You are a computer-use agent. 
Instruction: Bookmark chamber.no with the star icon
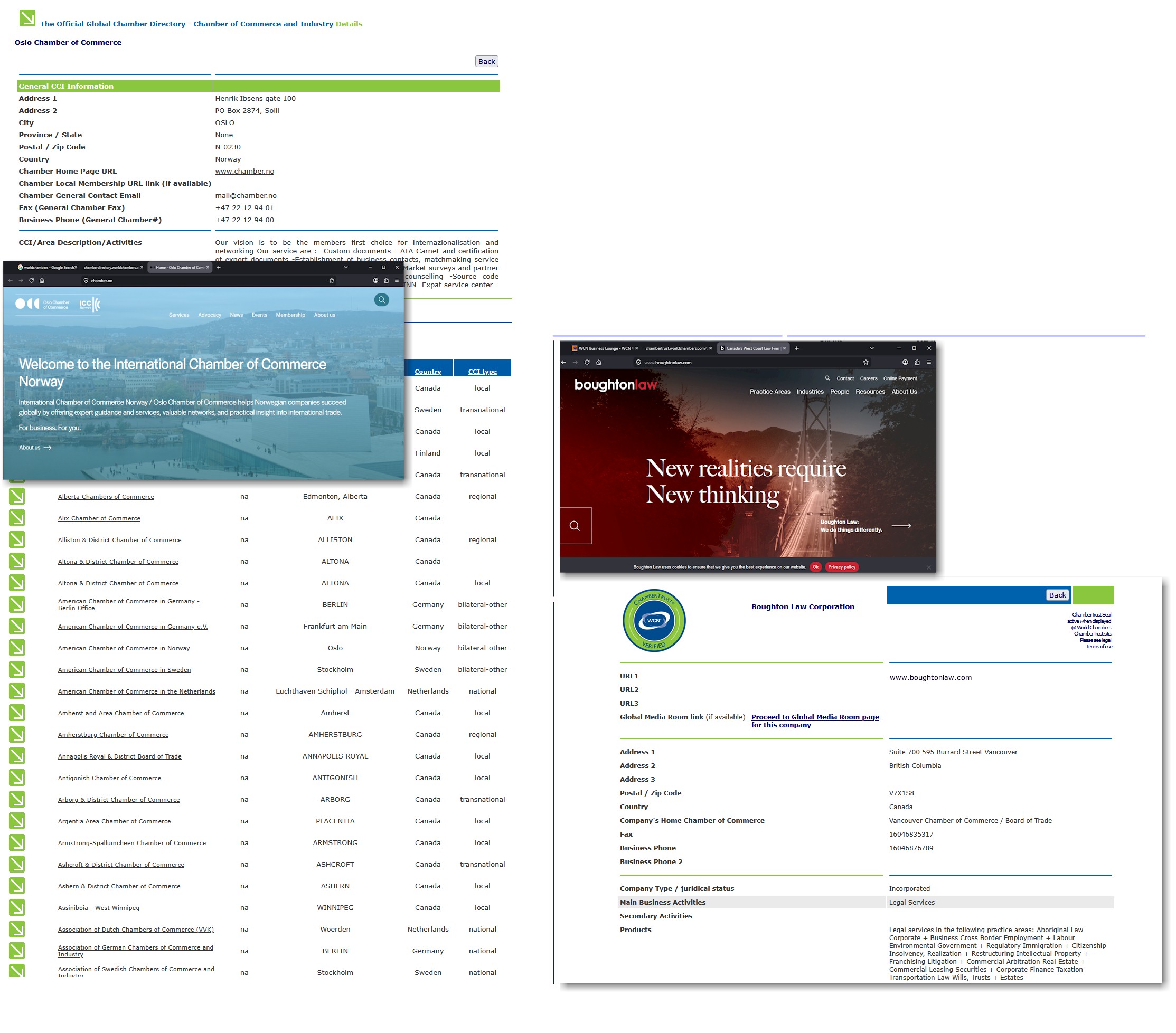pos(332,281)
